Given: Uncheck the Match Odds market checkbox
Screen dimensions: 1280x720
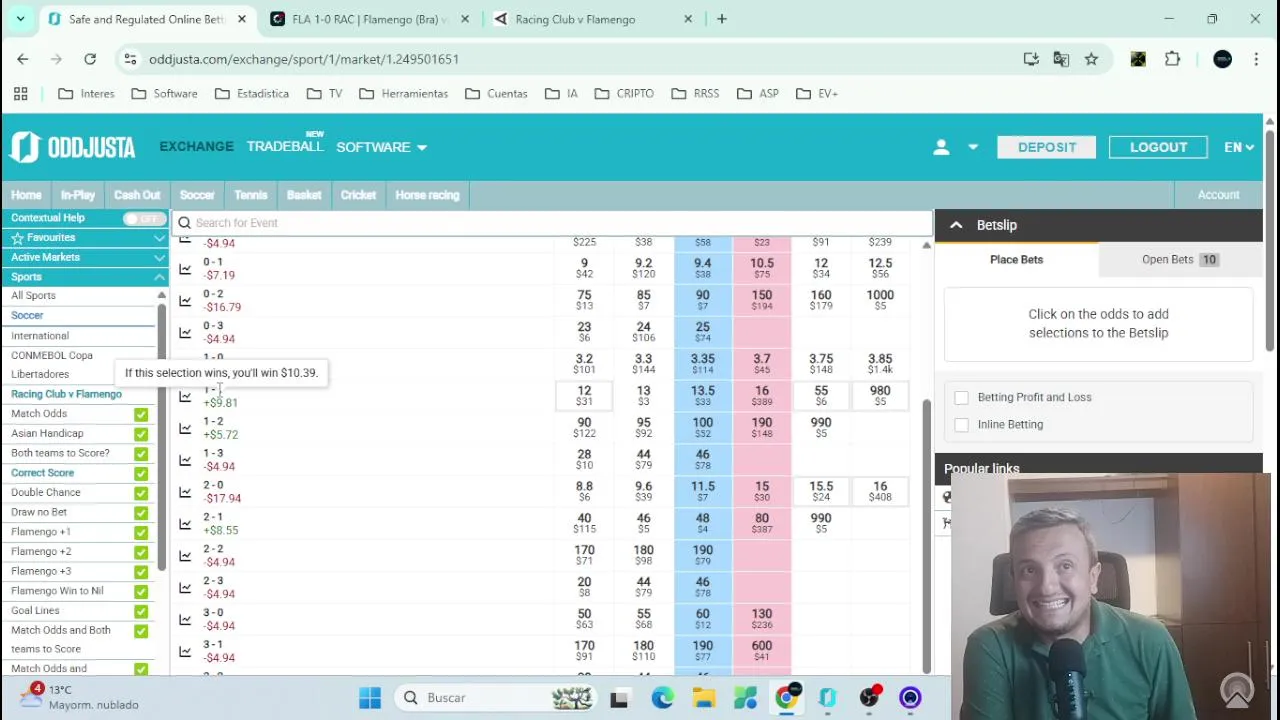Looking at the screenshot, I should coord(141,414).
